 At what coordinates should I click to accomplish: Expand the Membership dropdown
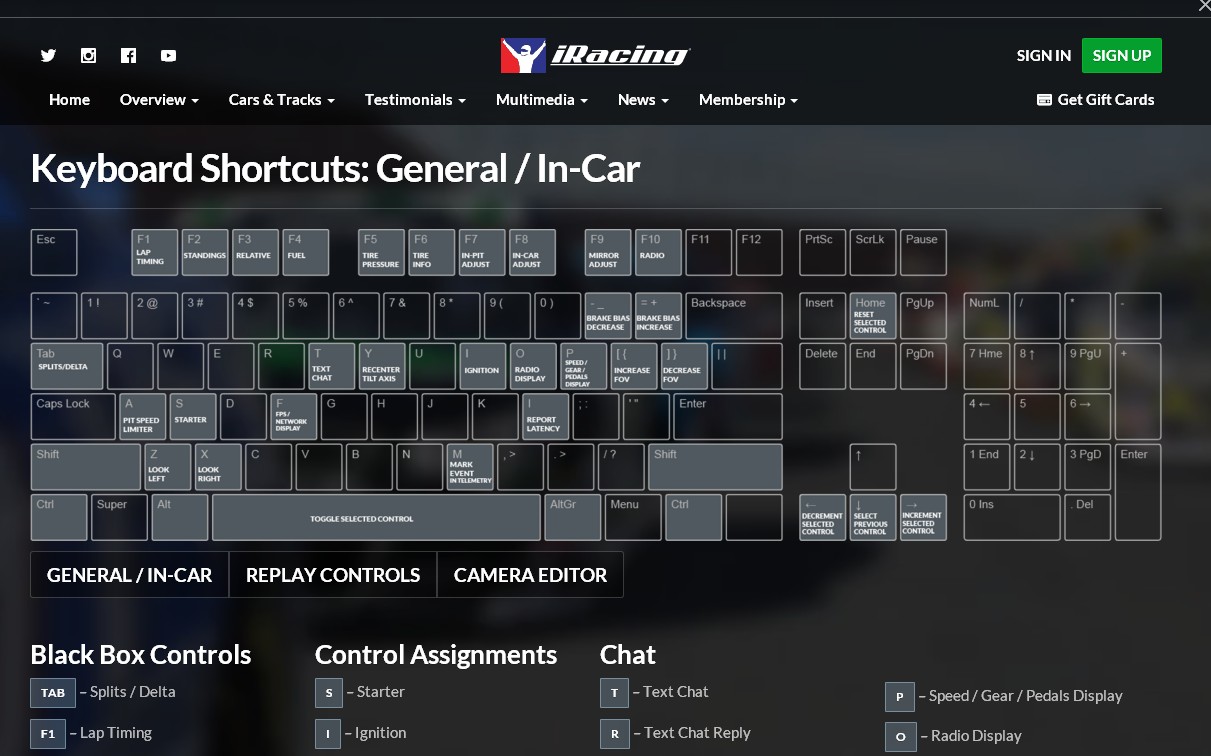coord(748,100)
